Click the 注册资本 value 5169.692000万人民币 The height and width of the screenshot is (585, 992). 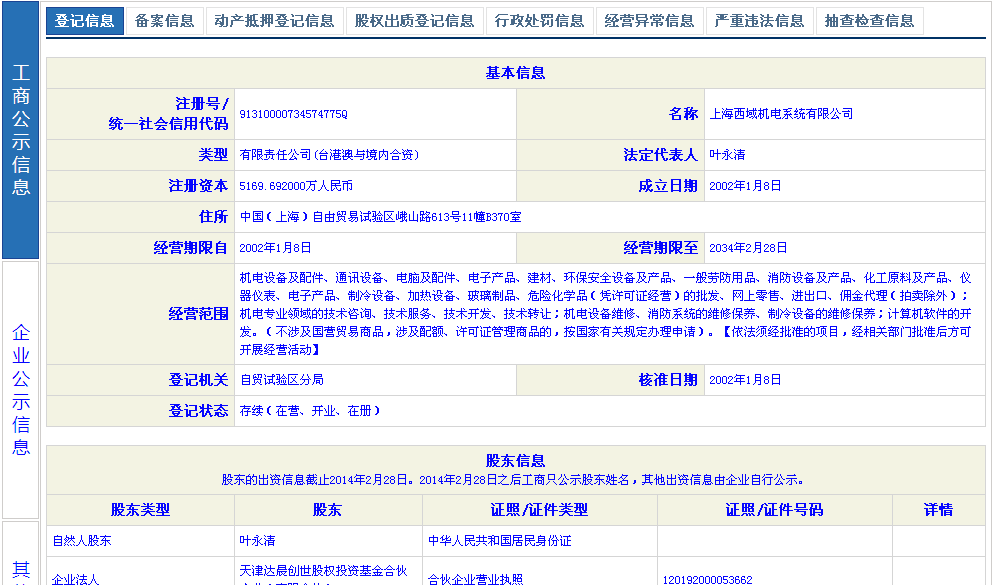(x=296, y=186)
